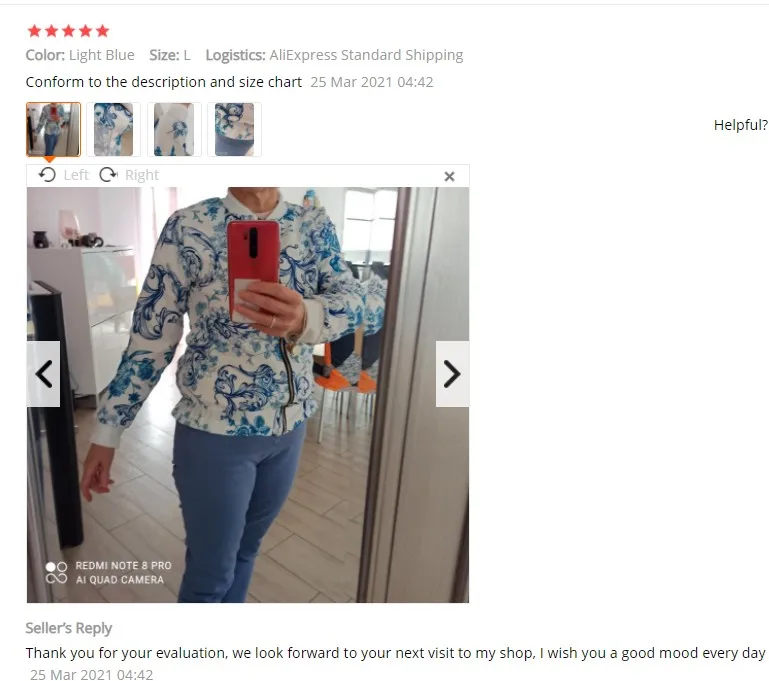
Task: Click the Right rotate label
Action: [x=142, y=175]
